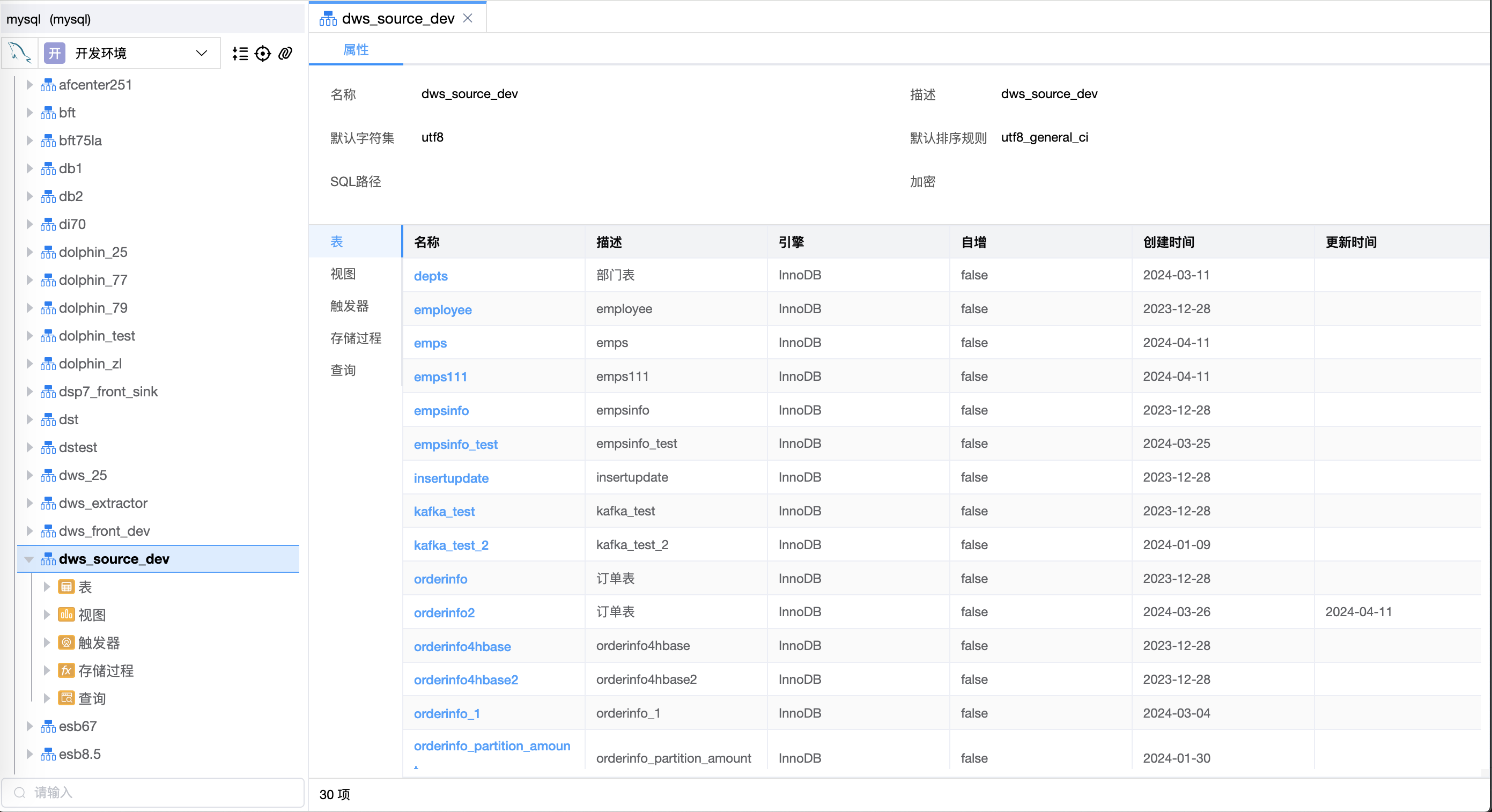
Task: Open the orderinfo2 table link
Action: 445,611
